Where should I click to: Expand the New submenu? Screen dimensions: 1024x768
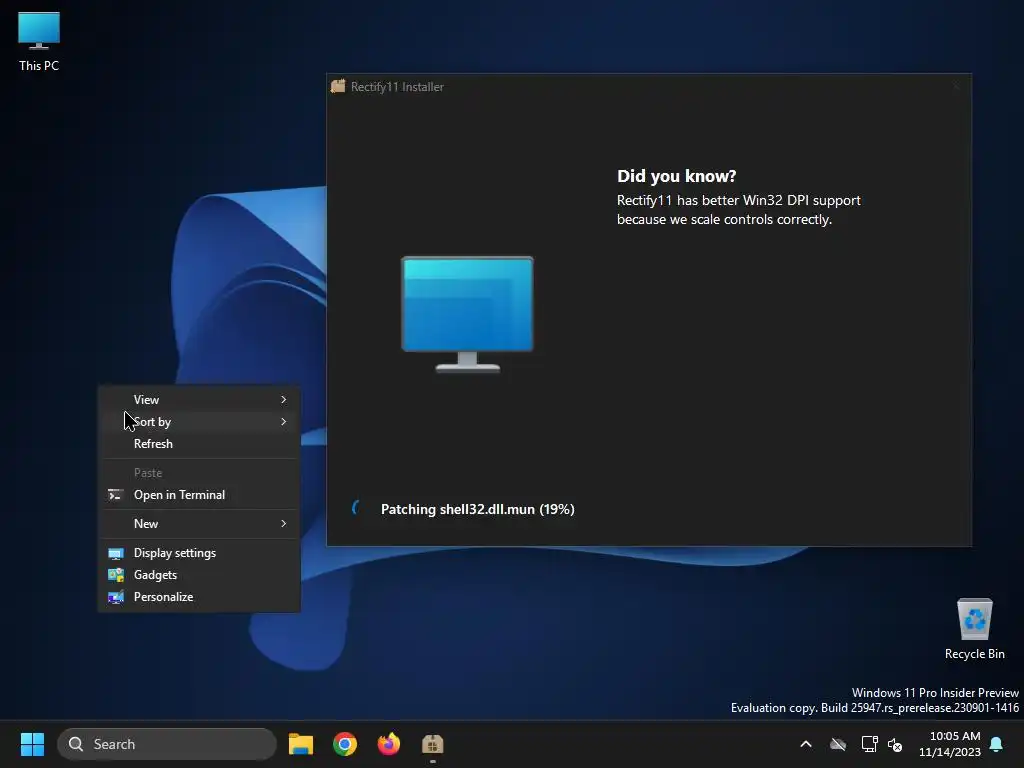[x=199, y=524]
